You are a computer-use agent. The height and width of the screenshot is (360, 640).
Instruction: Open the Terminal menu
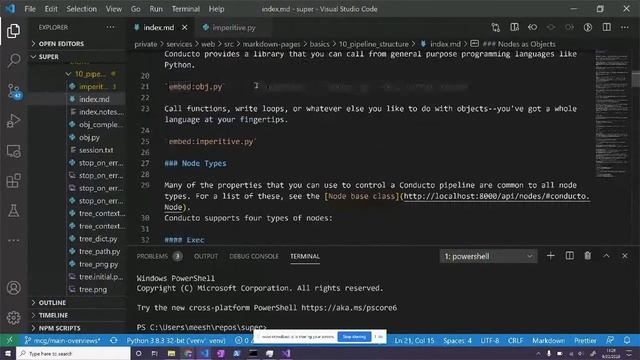coord(186,9)
